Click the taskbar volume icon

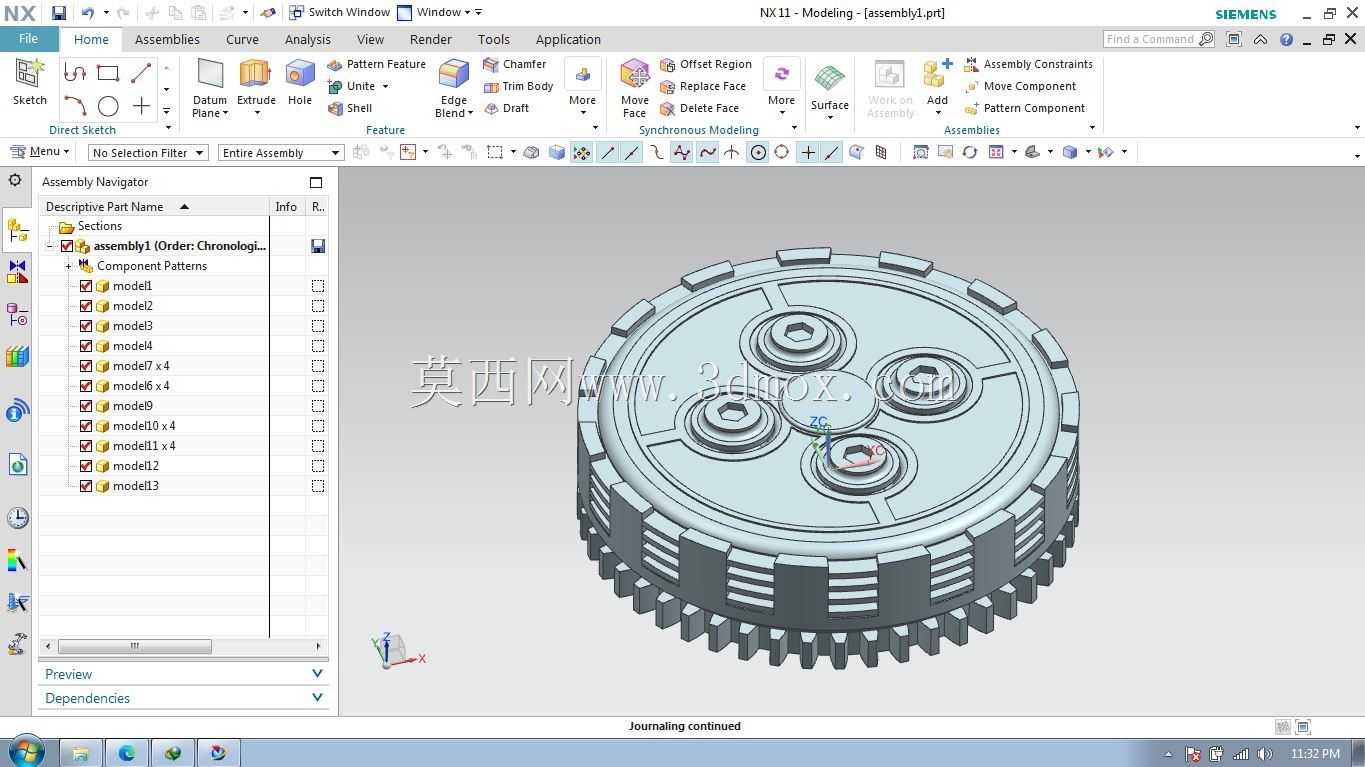[1265, 754]
